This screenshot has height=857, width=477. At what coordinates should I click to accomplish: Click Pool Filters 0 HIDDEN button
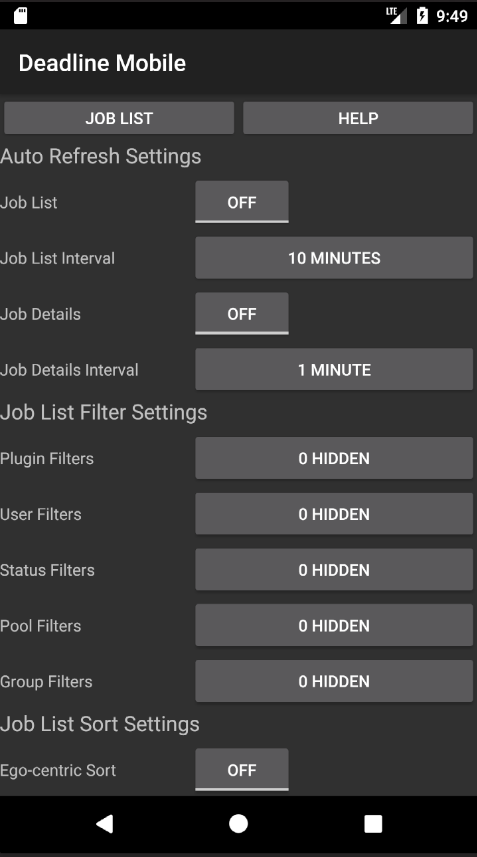pos(334,625)
